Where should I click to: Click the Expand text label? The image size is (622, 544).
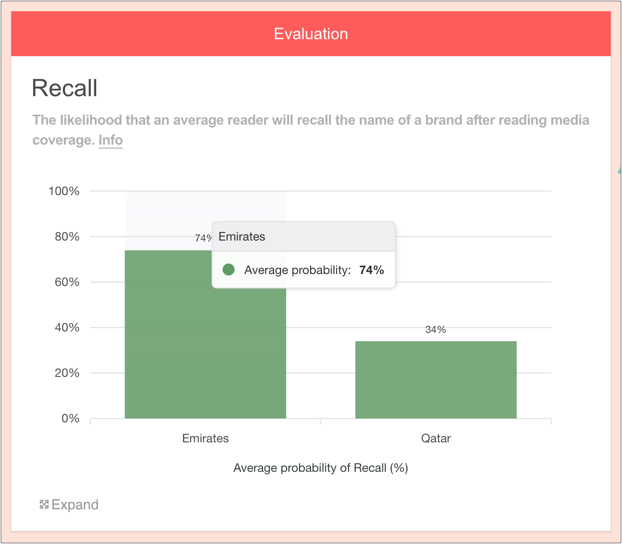pos(75,505)
